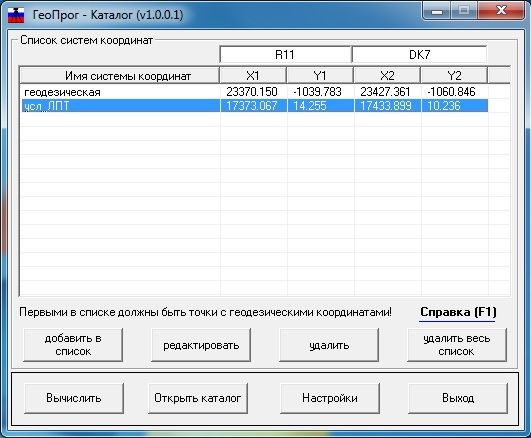531x438 pixels.
Task: Exit via the 'Выход' button
Action: coord(458,398)
